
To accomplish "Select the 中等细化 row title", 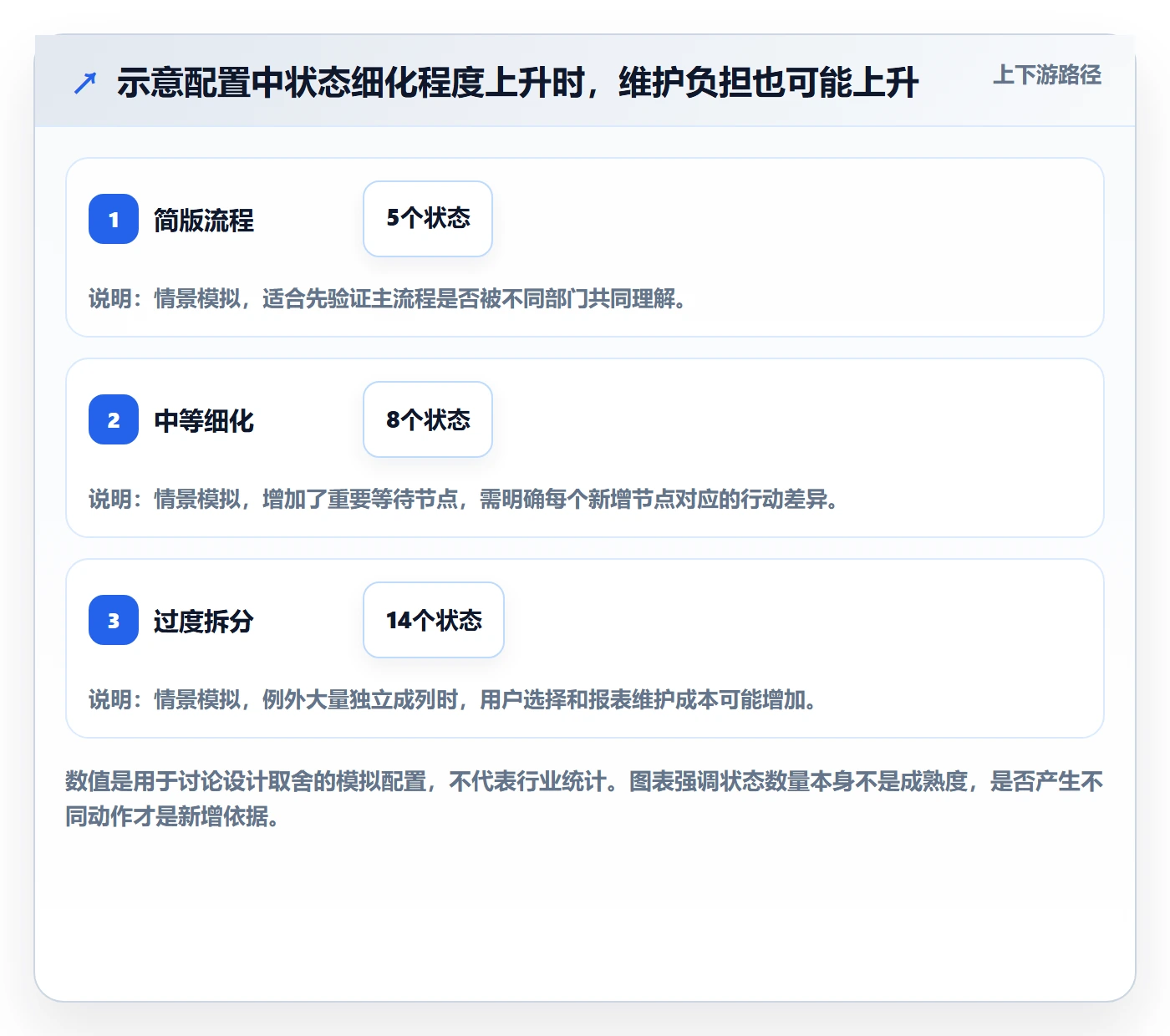I will tap(204, 420).
